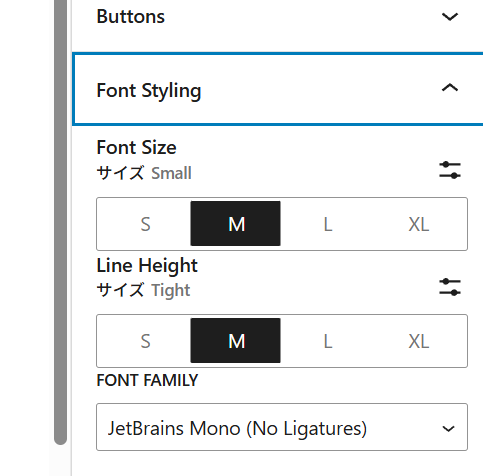Click the Small size hint text

[x=171, y=173]
